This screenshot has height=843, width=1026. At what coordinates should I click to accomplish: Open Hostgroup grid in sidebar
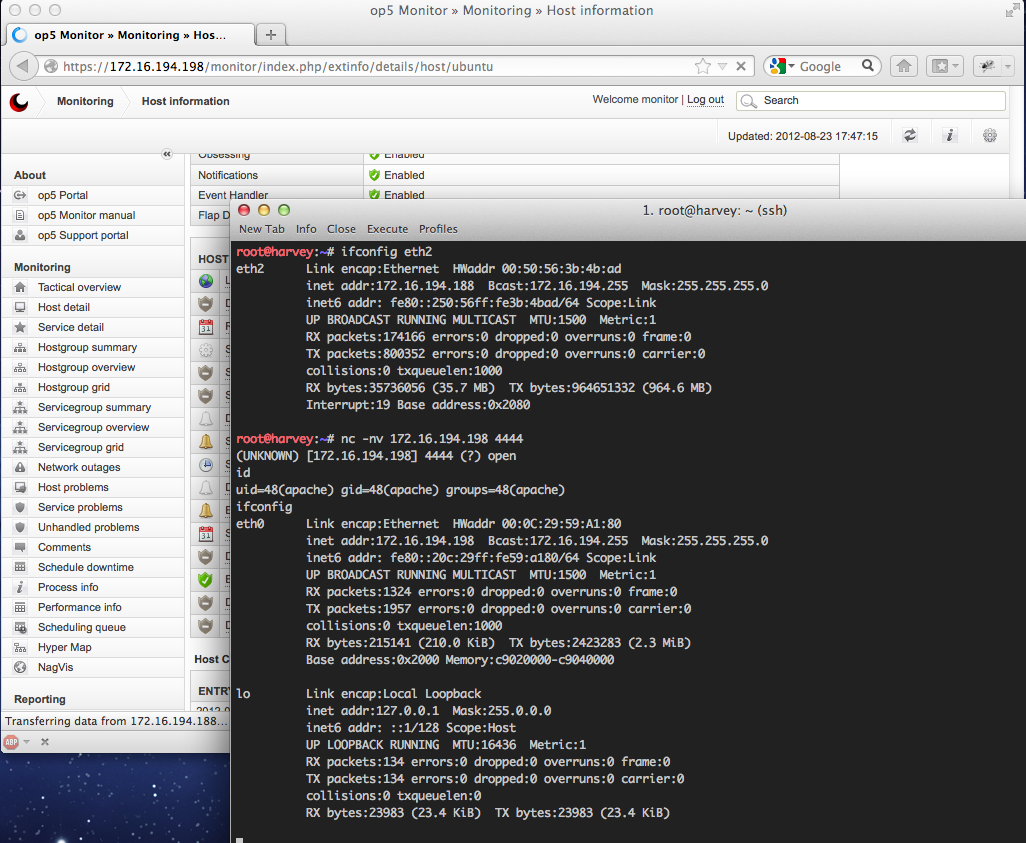tap(74, 387)
